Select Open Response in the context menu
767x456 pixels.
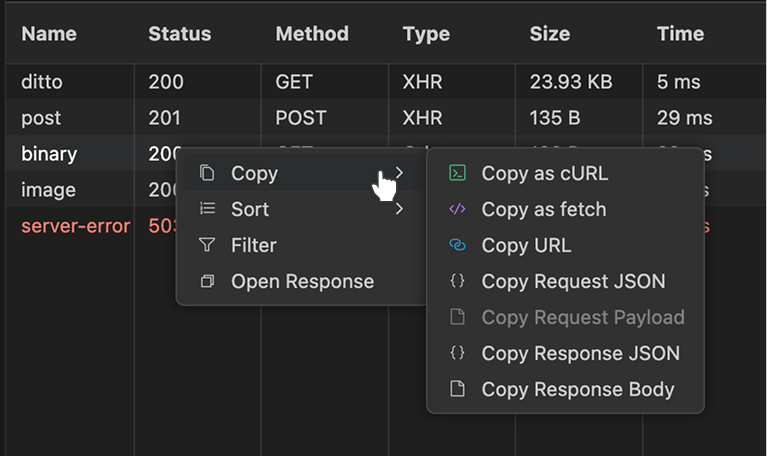tap(302, 282)
